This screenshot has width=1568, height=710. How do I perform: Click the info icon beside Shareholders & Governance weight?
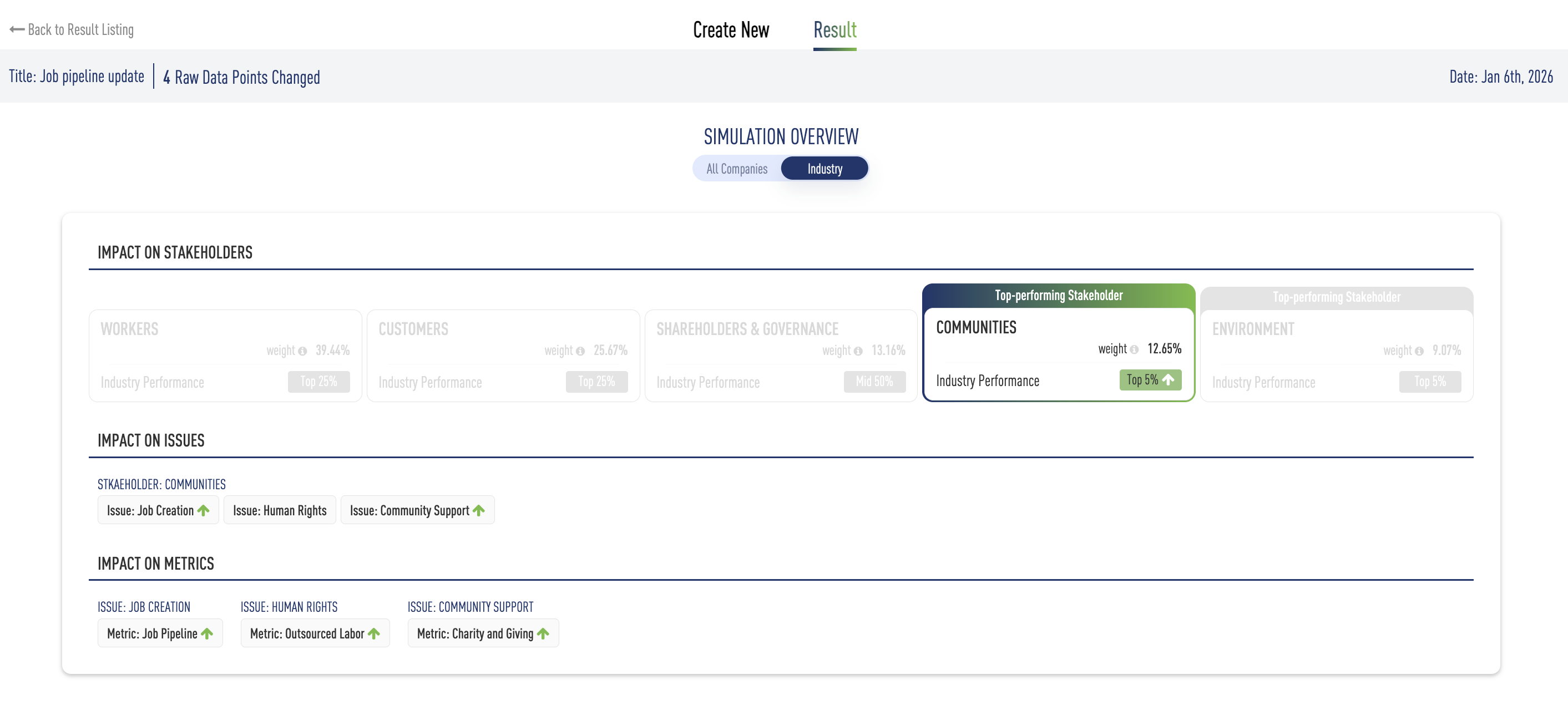pos(858,351)
